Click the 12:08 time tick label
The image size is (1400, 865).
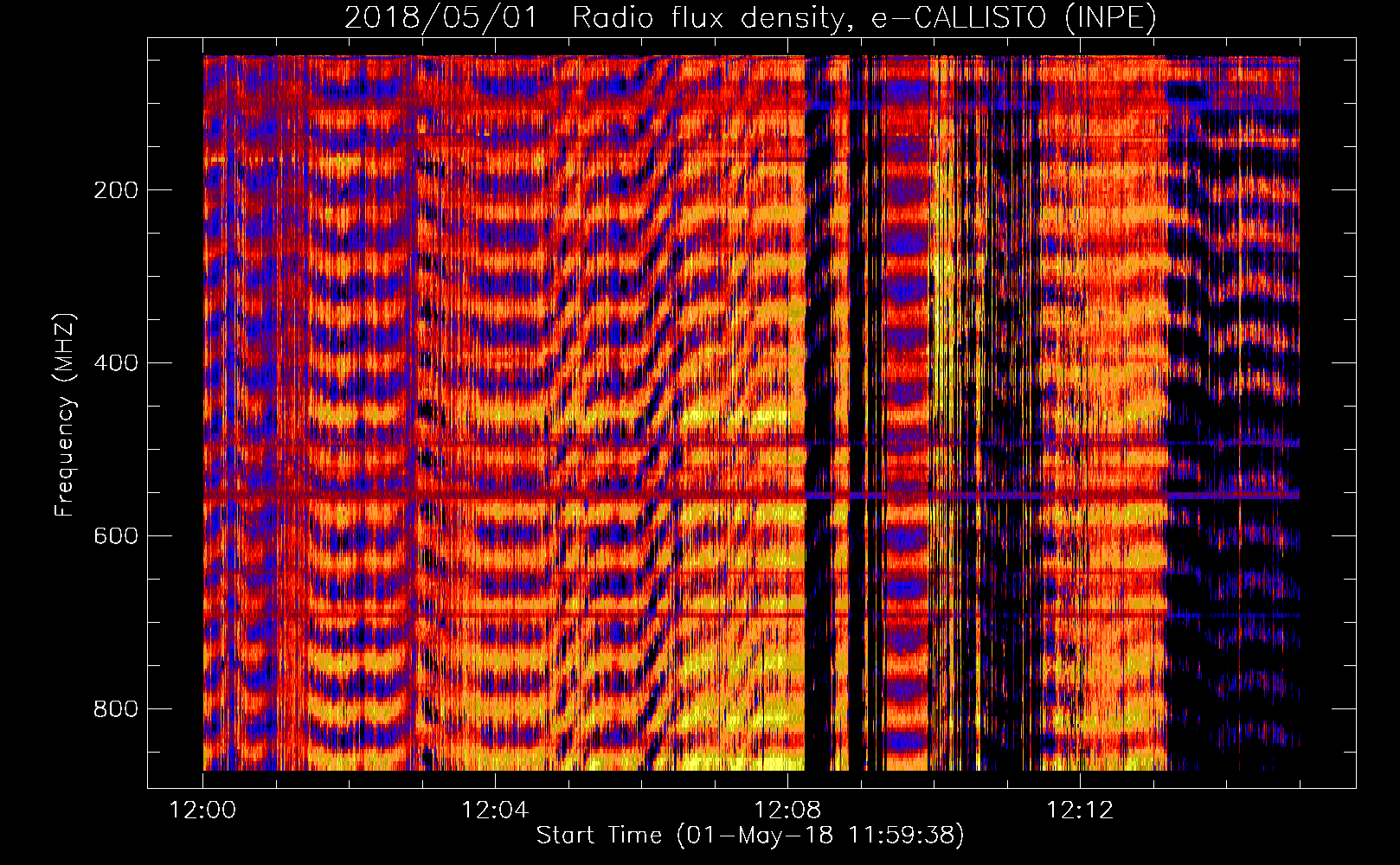787,811
